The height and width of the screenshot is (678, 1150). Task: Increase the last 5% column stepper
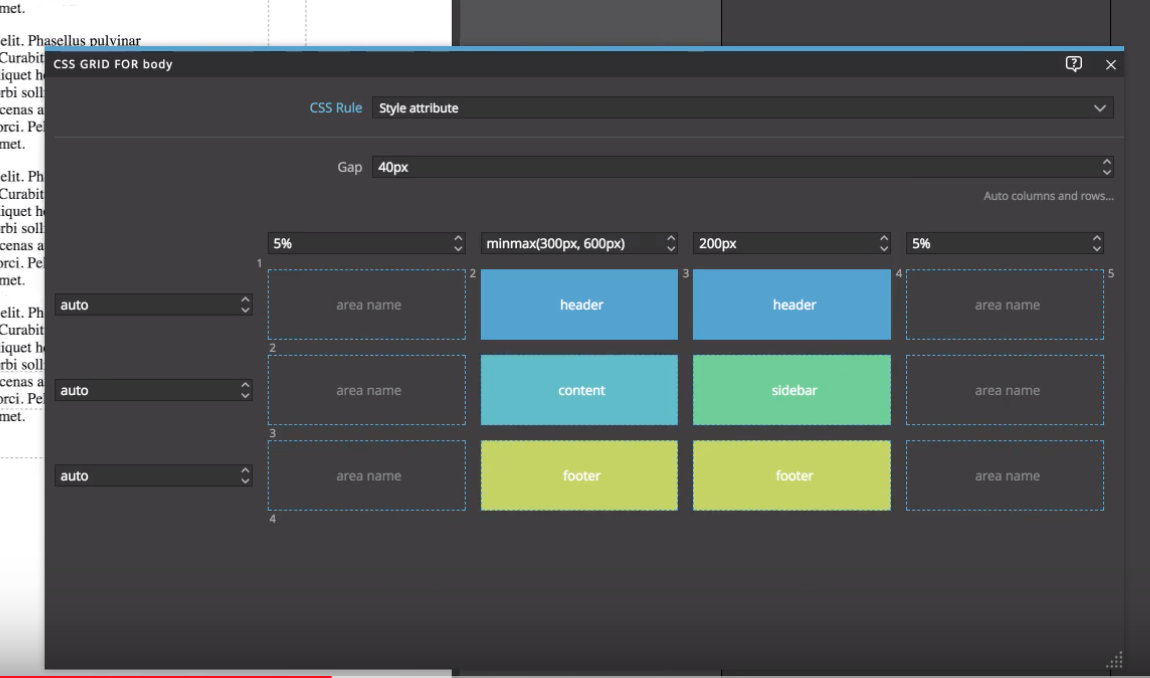(x=1097, y=236)
